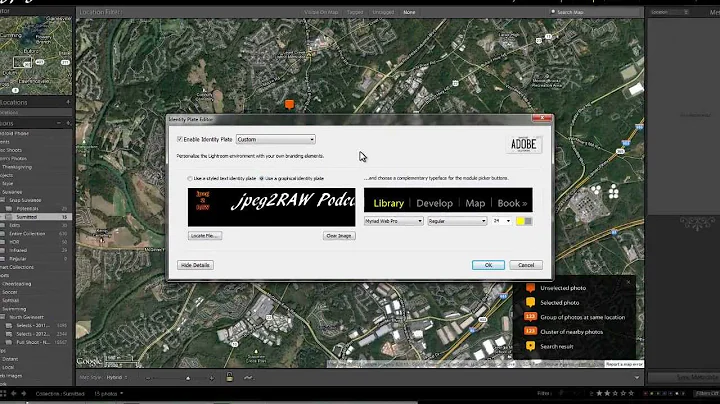Open the Filters Off dropdown
This screenshot has width=720, height=404.
click(x=707, y=393)
